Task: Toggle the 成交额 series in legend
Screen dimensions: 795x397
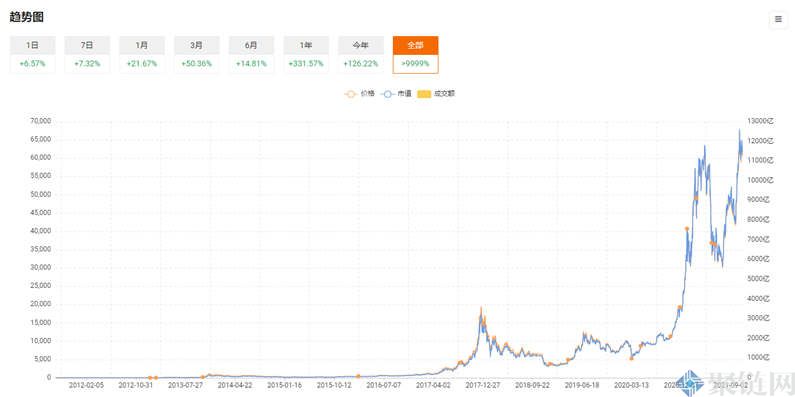Action: (x=436, y=94)
